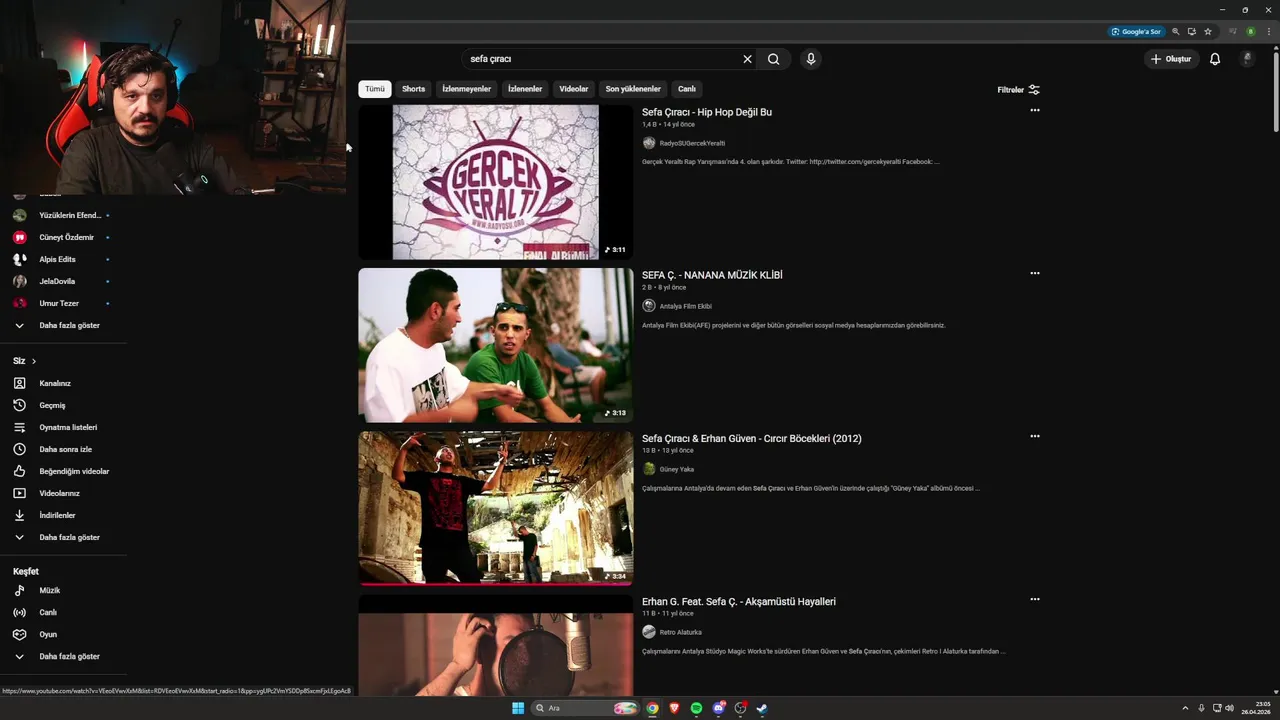Visit the Retro Alaturka channel

[681, 632]
